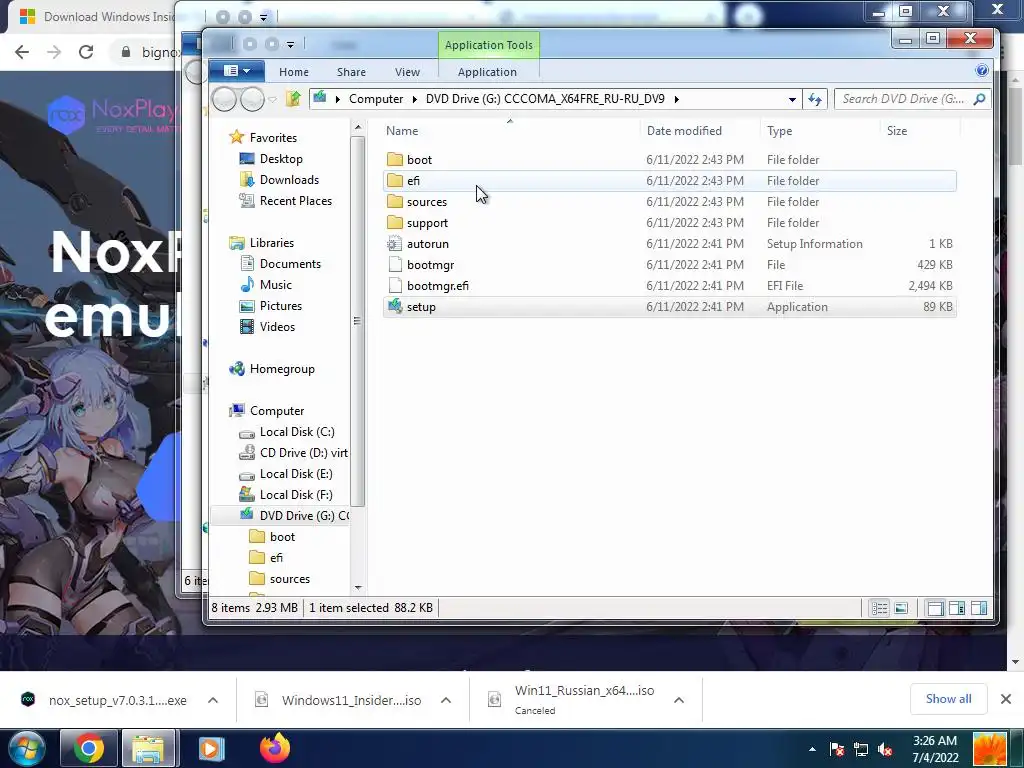
Task: Click navigation pane scroll down arrow
Action: [358, 588]
